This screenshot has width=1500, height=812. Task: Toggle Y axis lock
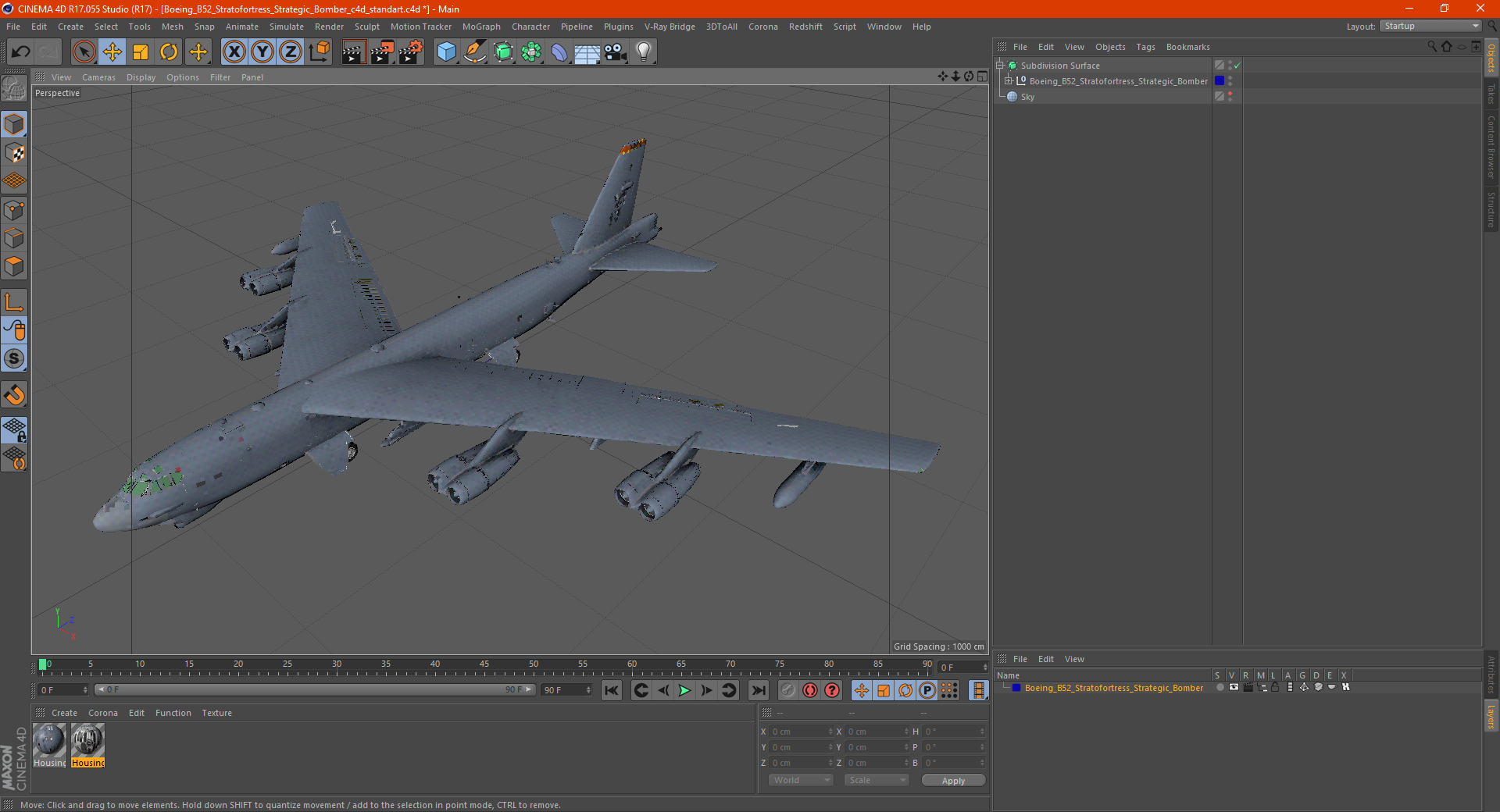pyautogui.click(x=262, y=52)
